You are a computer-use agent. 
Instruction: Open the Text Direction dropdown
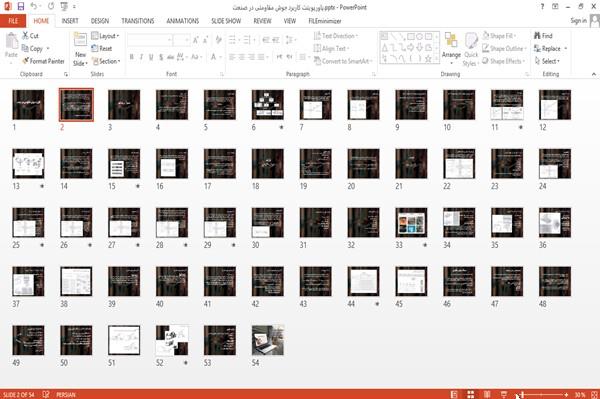tap(336, 36)
